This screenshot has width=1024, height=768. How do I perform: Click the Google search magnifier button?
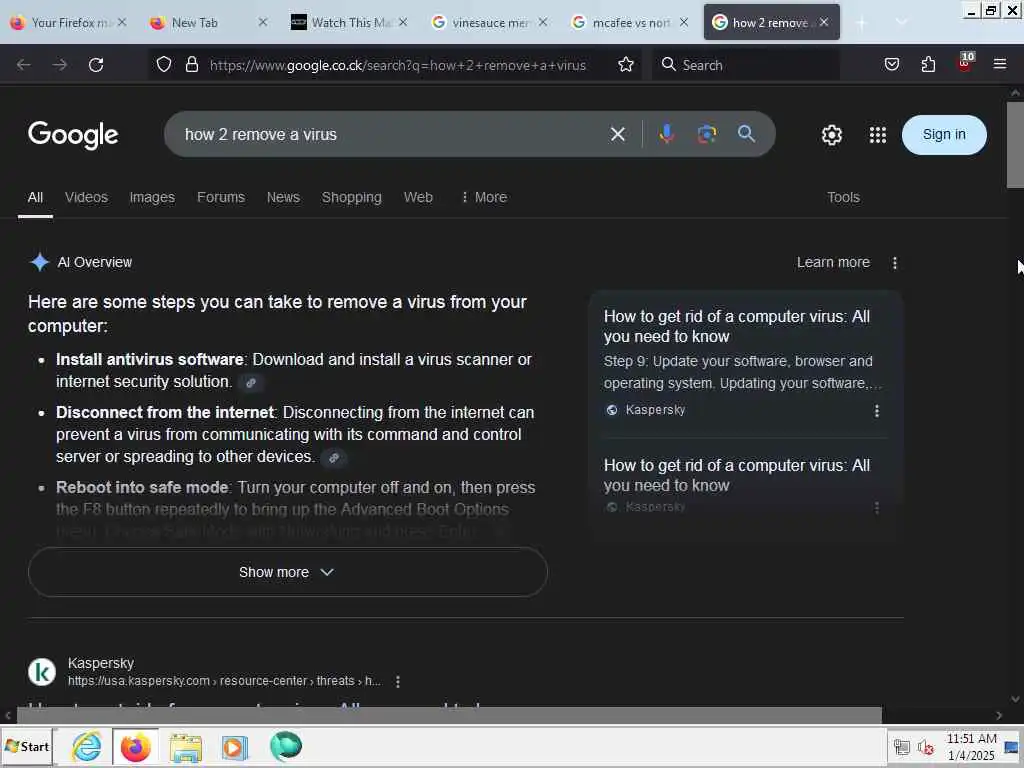tap(746, 134)
